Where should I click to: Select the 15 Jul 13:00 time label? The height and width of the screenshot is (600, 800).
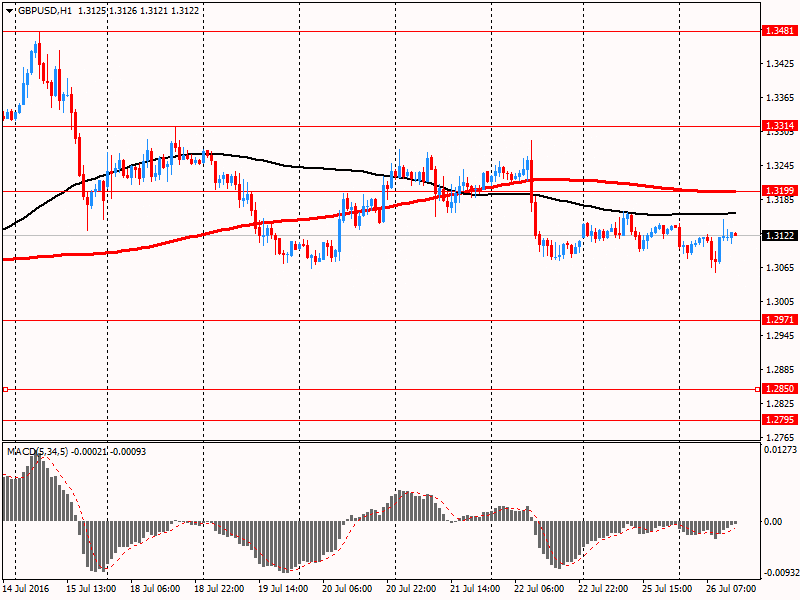[x=91, y=589]
